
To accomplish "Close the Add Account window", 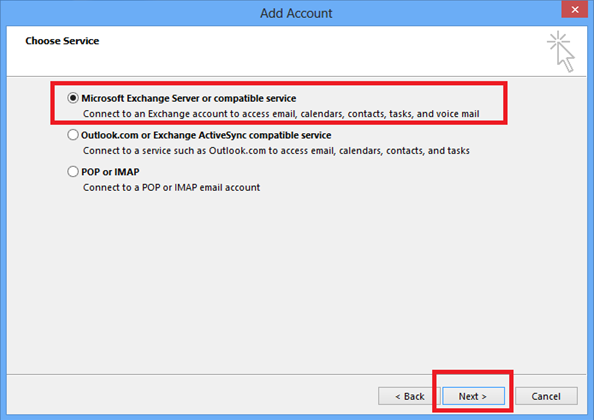I will pos(575,9).
